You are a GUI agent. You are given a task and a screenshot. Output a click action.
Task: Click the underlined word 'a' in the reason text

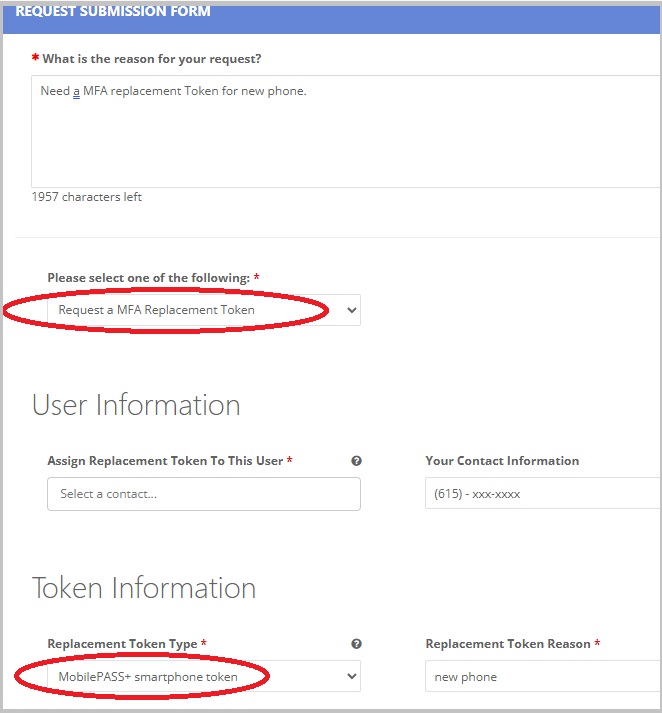(x=76, y=91)
